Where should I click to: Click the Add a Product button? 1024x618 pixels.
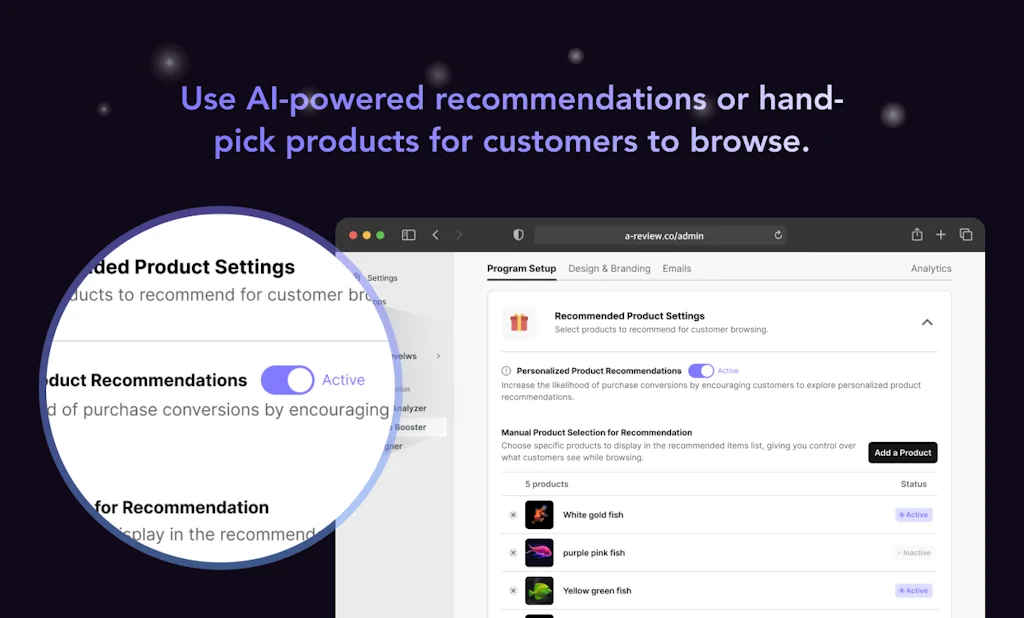pyautogui.click(x=902, y=452)
